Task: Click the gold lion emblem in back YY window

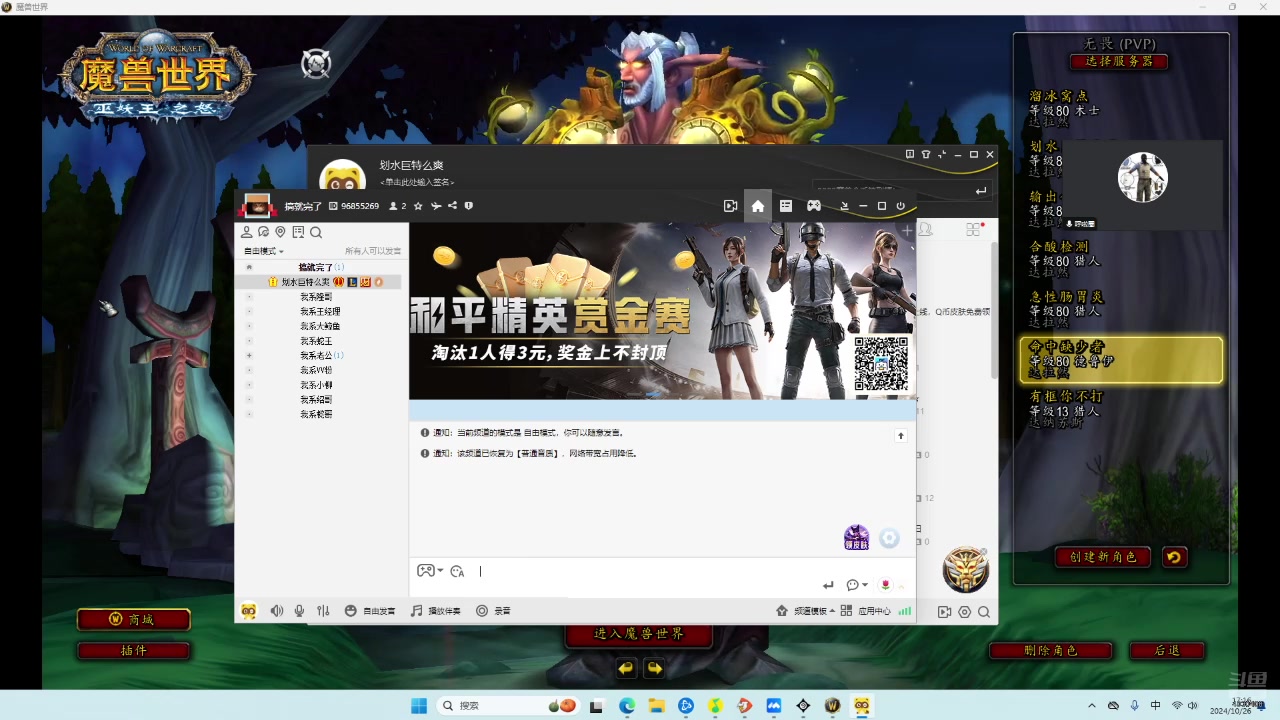Action: 965,570
